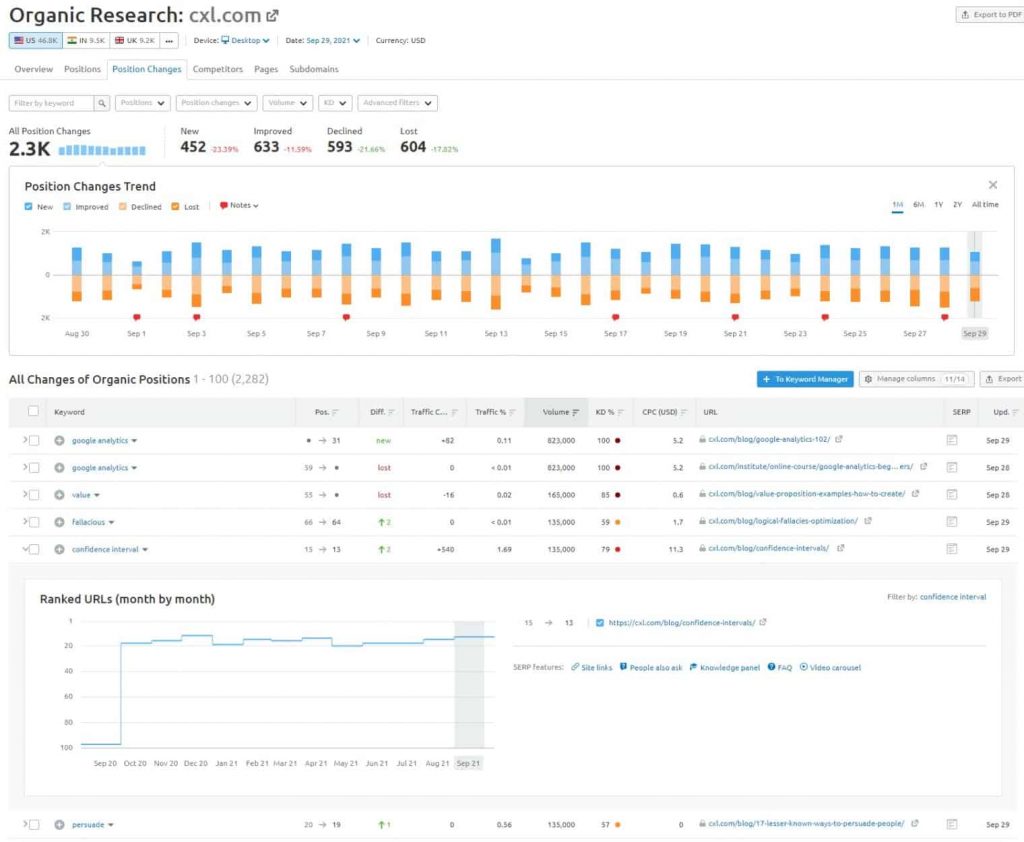Open SERP snapshot for fallacious row
Screen dimensions: 1024x842
tap(952, 522)
